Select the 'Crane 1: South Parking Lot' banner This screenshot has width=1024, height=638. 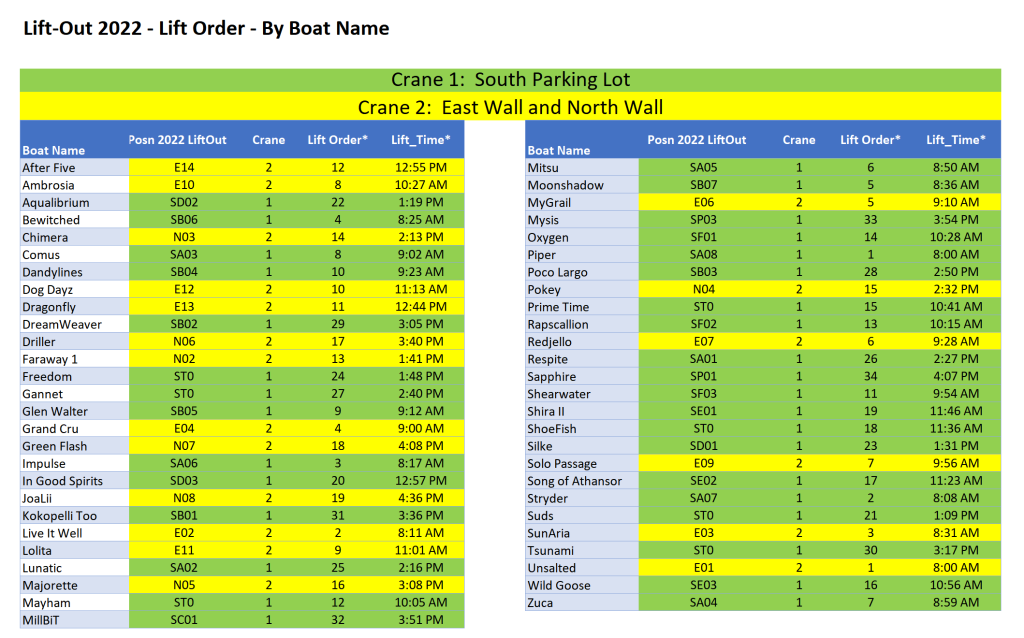tap(510, 80)
